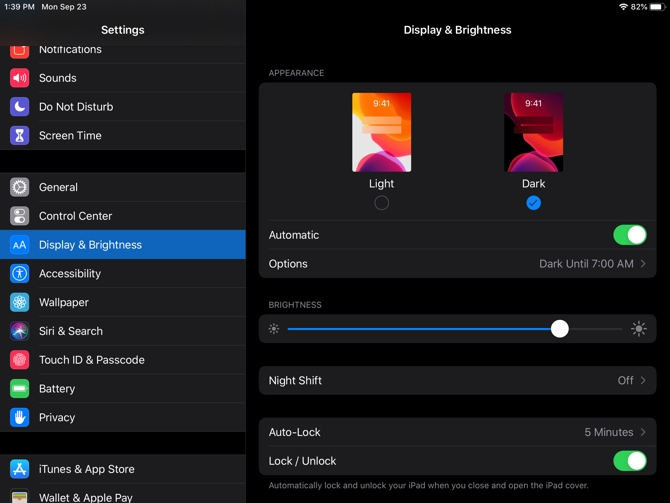The width and height of the screenshot is (670, 503).
Task: Tap the Touch ID fingerprint icon
Action: coord(20,360)
